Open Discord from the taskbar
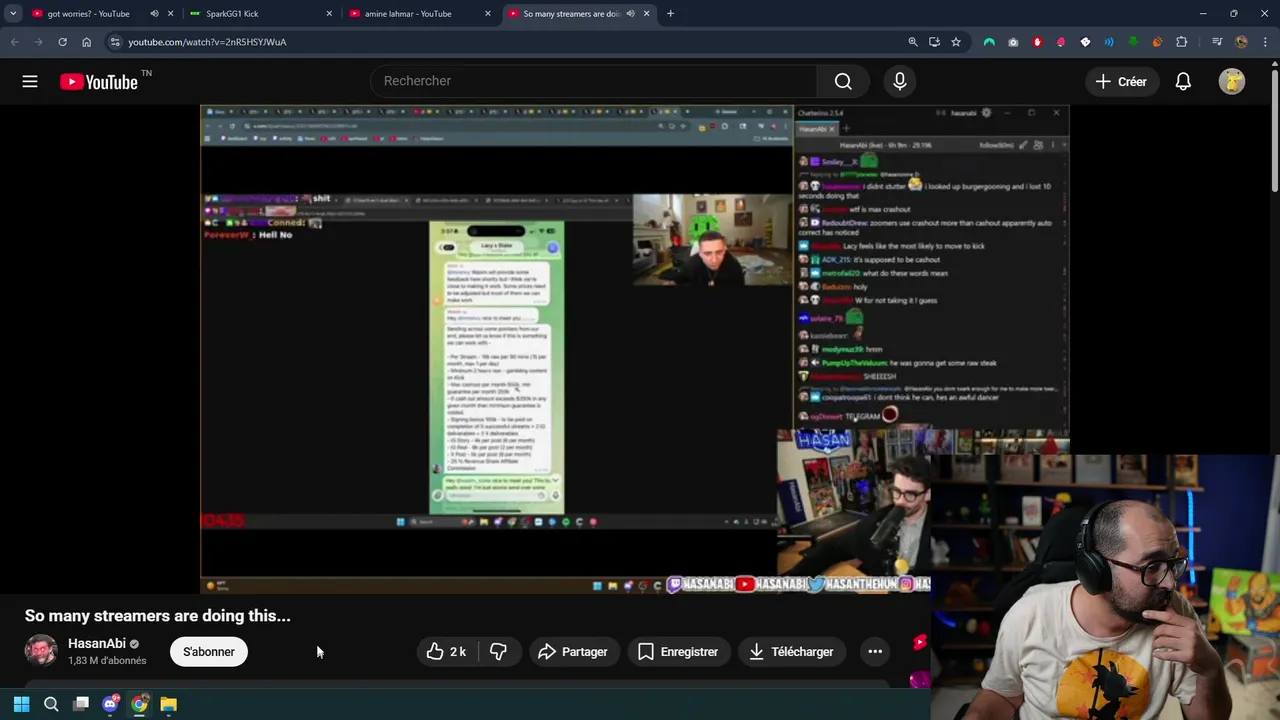The width and height of the screenshot is (1280, 720). click(110, 704)
